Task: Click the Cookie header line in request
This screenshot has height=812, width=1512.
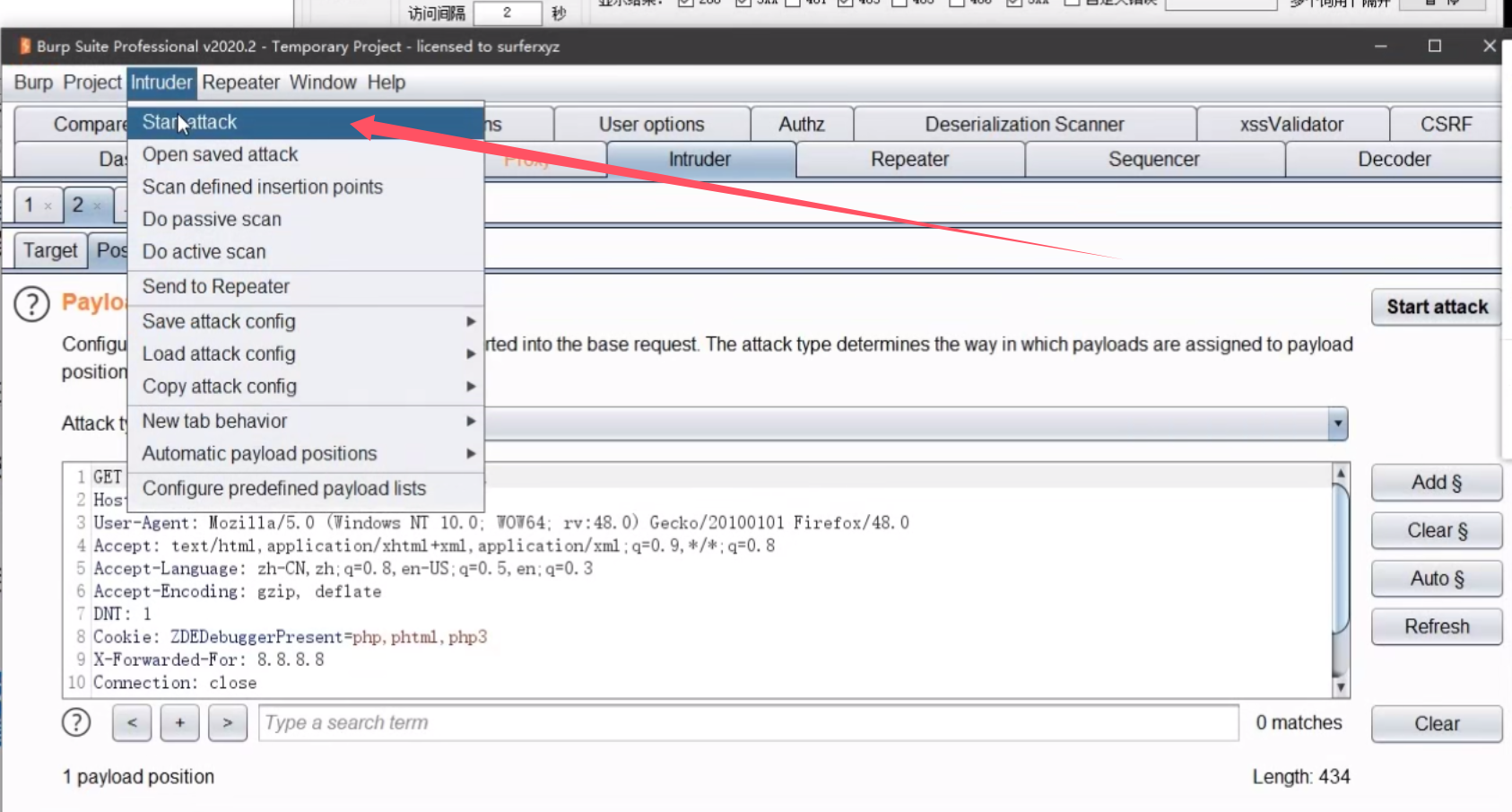Action: (291, 637)
